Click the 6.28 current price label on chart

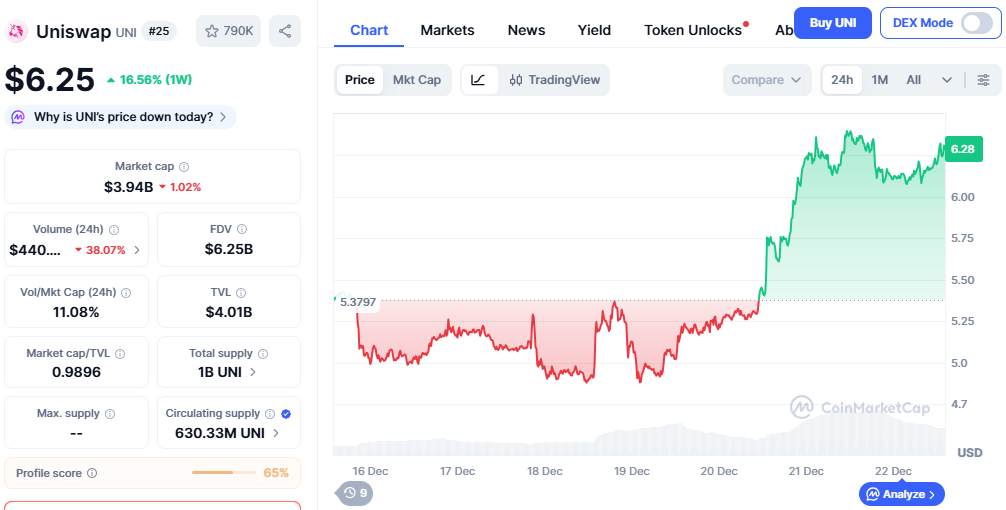(x=963, y=149)
